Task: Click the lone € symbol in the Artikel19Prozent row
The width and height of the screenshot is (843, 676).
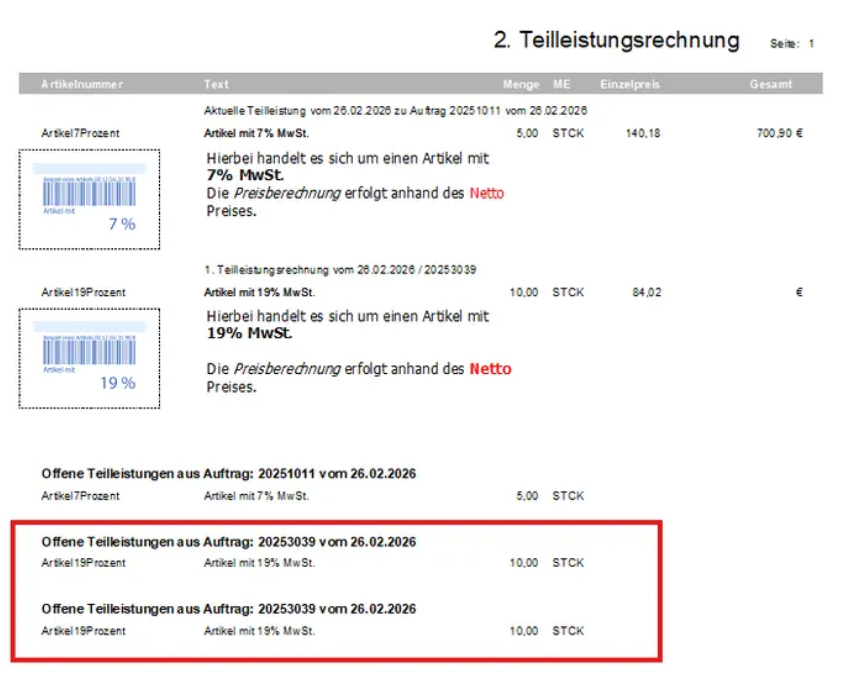Action: (x=798, y=292)
